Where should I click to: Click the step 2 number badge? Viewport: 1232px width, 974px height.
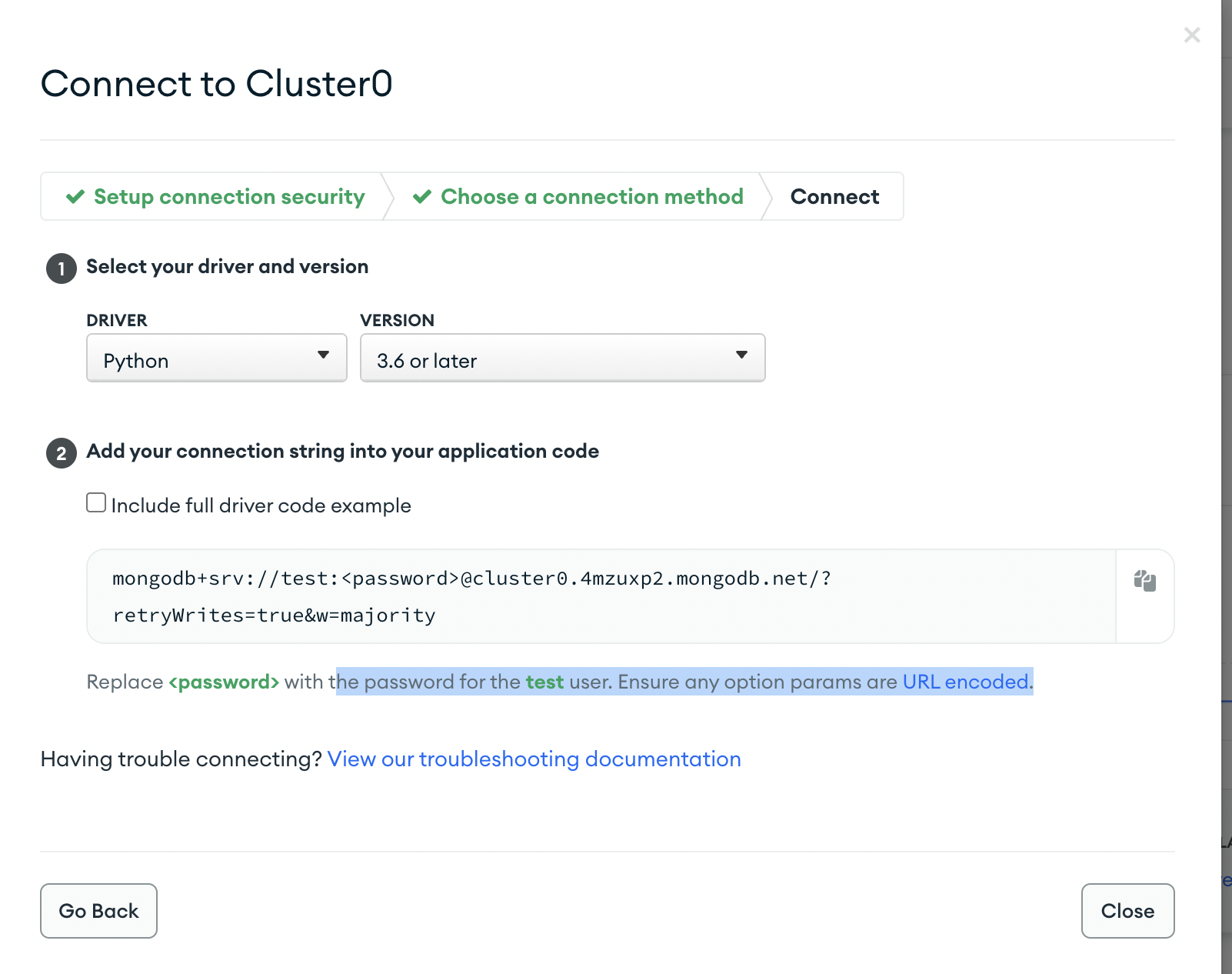(x=62, y=453)
